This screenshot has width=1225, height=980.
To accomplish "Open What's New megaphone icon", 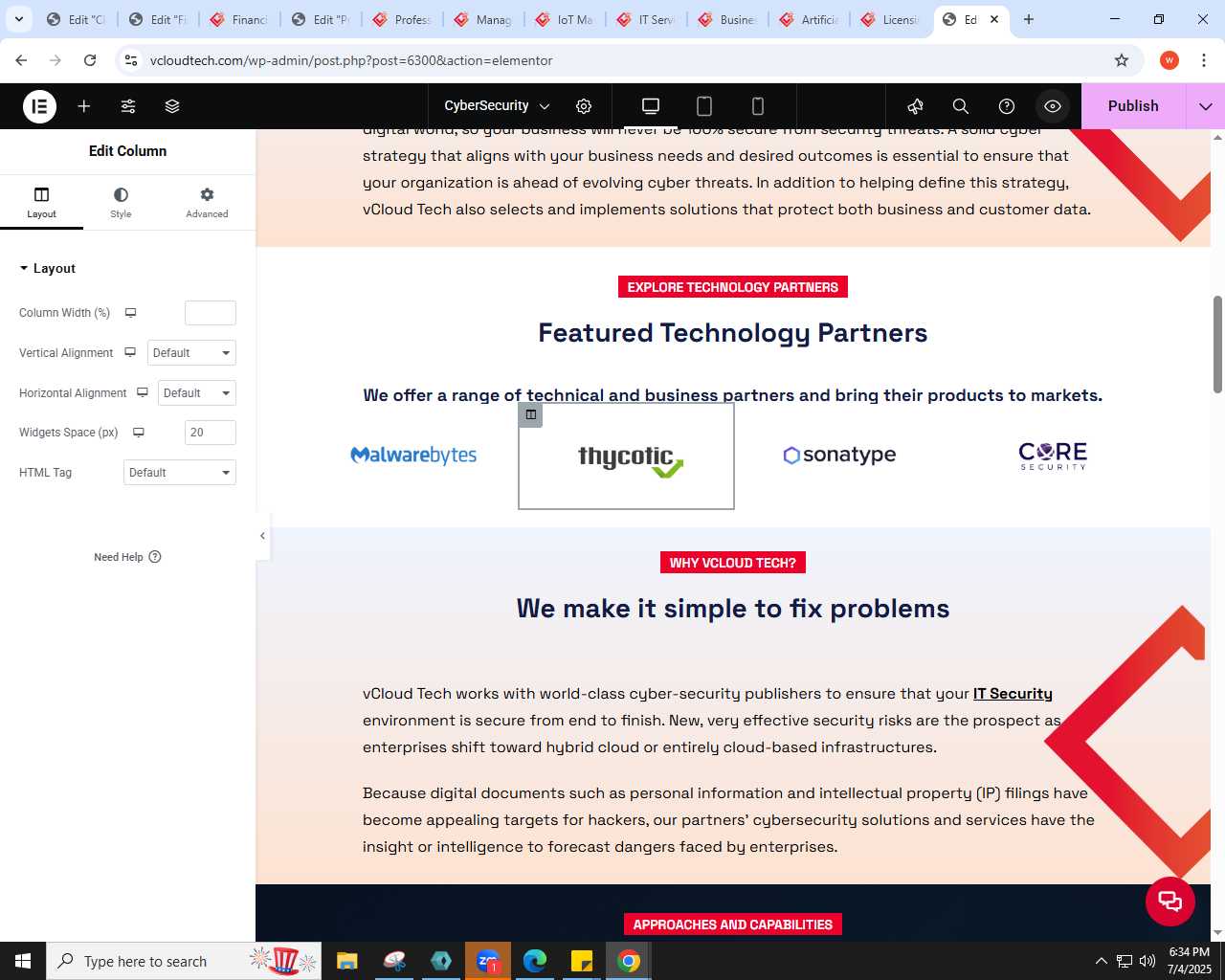I will point(916,106).
